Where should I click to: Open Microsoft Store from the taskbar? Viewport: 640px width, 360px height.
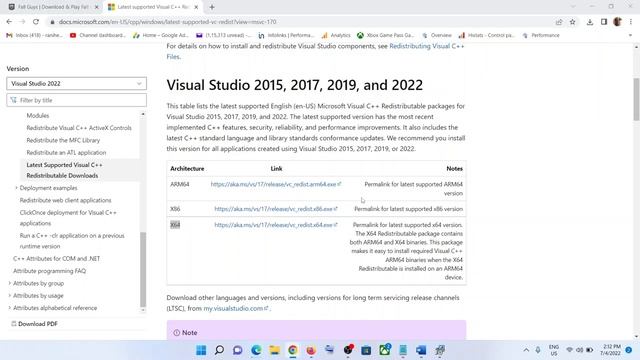pyautogui.click(x=366, y=350)
